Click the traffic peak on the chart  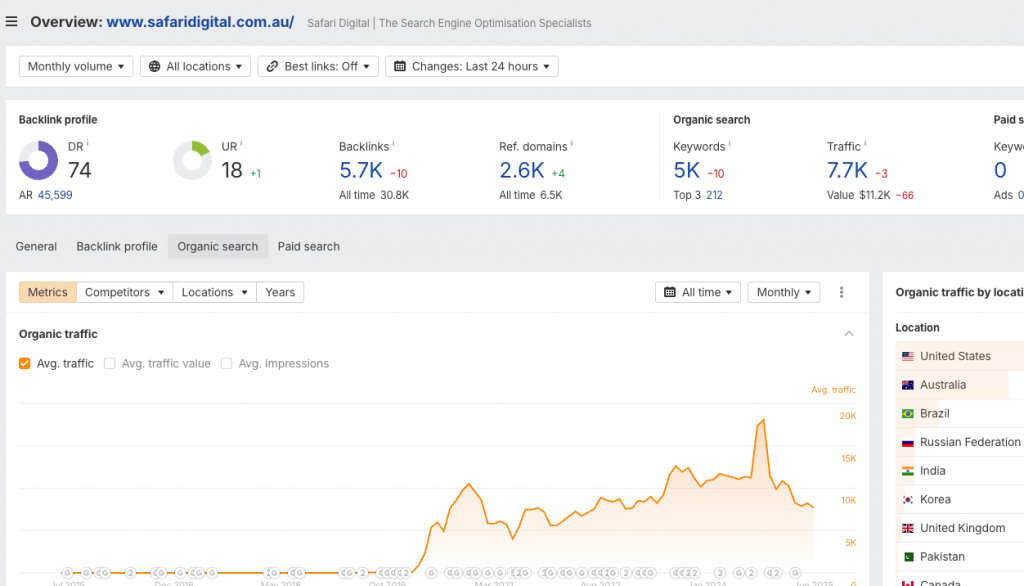[763, 420]
